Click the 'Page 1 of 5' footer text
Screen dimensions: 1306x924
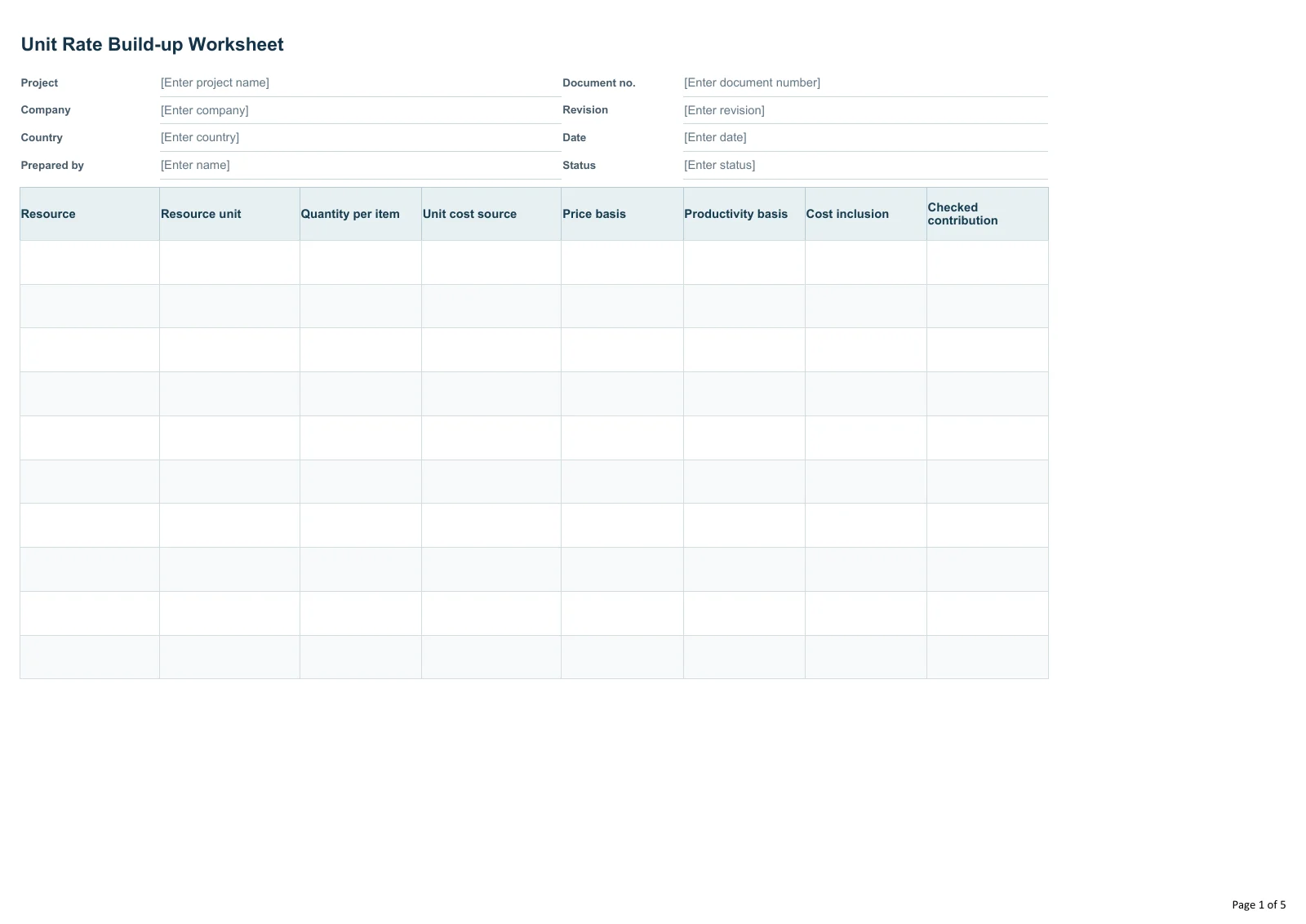click(x=1259, y=904)
